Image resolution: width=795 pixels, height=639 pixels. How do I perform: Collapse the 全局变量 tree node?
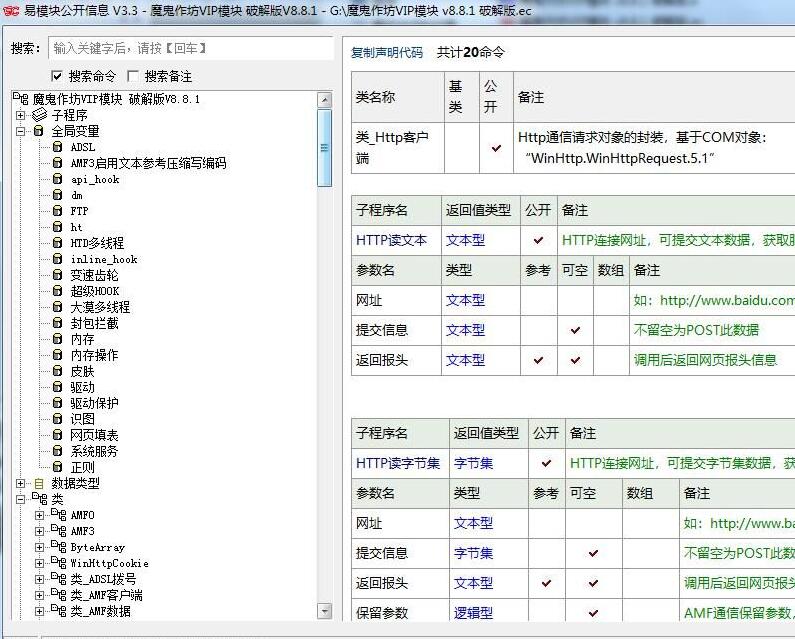[x=20, y=131]
